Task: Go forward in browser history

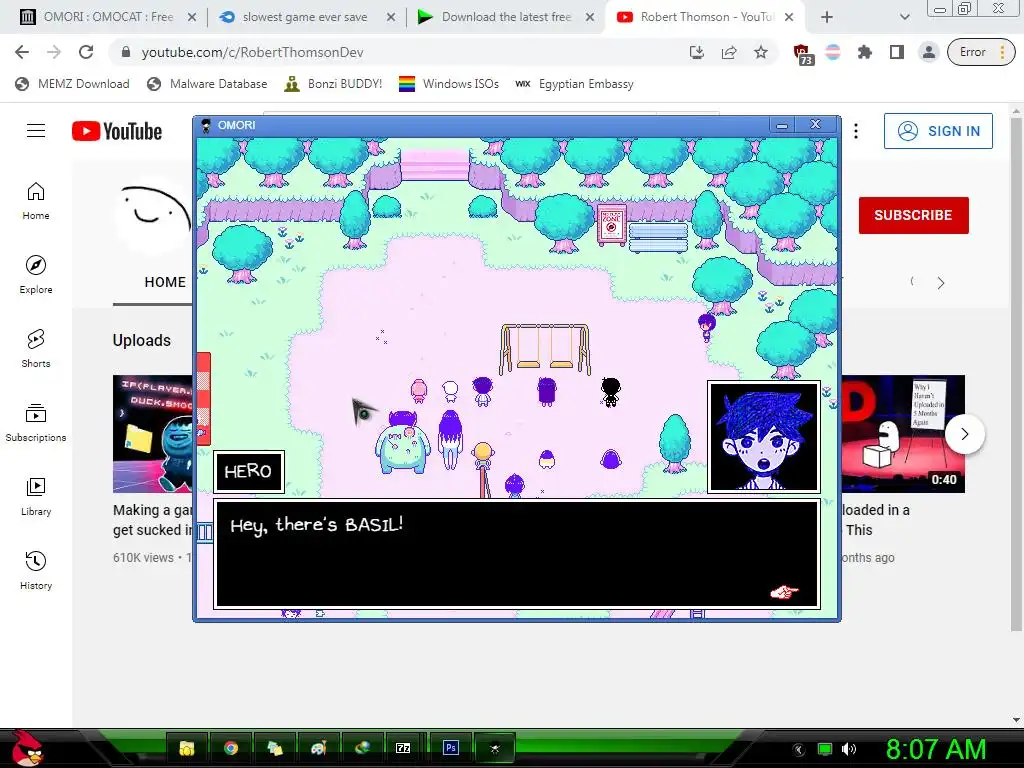Action: (x=54, y=52)
